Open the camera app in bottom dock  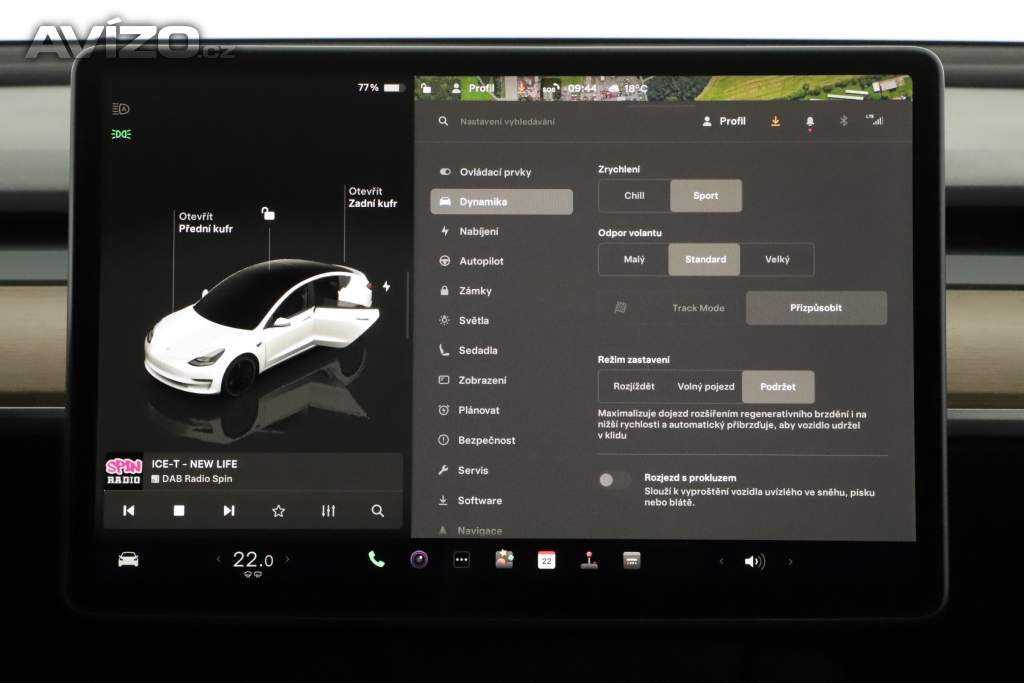tap(419, 560)
